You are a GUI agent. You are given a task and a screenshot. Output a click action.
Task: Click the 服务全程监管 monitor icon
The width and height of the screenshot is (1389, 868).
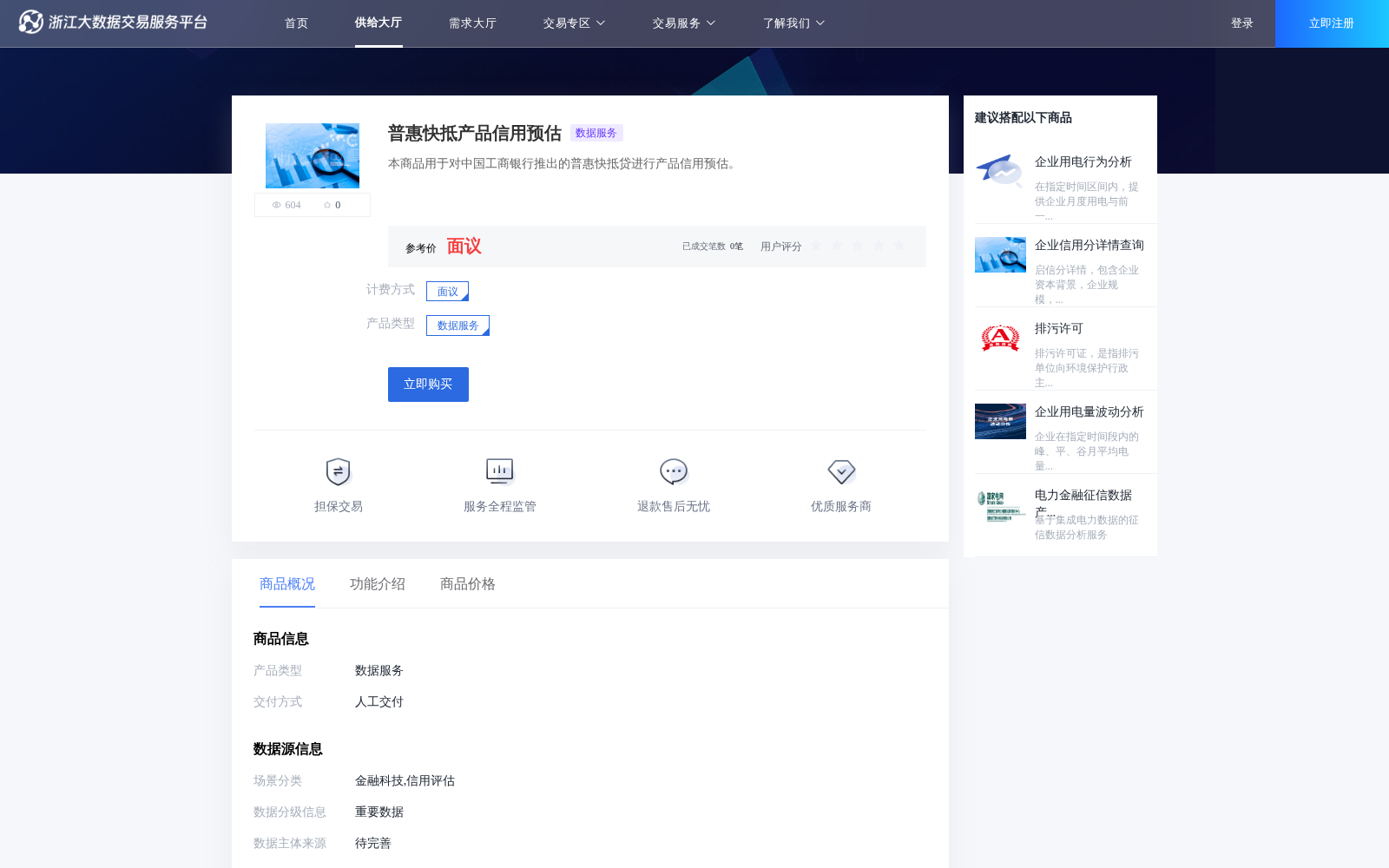[500, 471]
